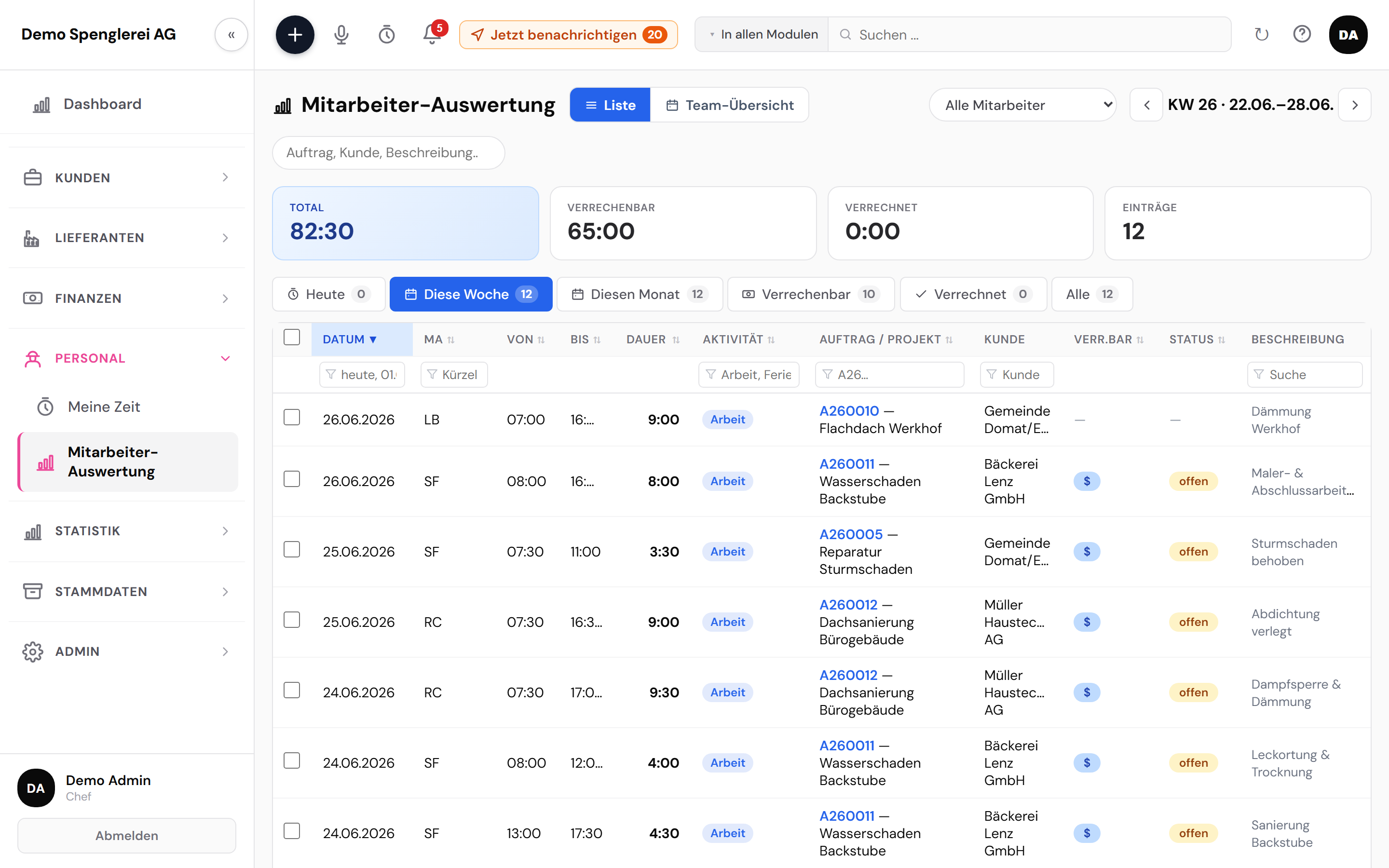This screenshot has height=868, width=1389.
Task: Click the Kunde column filter field
Action: [1017, 374]
